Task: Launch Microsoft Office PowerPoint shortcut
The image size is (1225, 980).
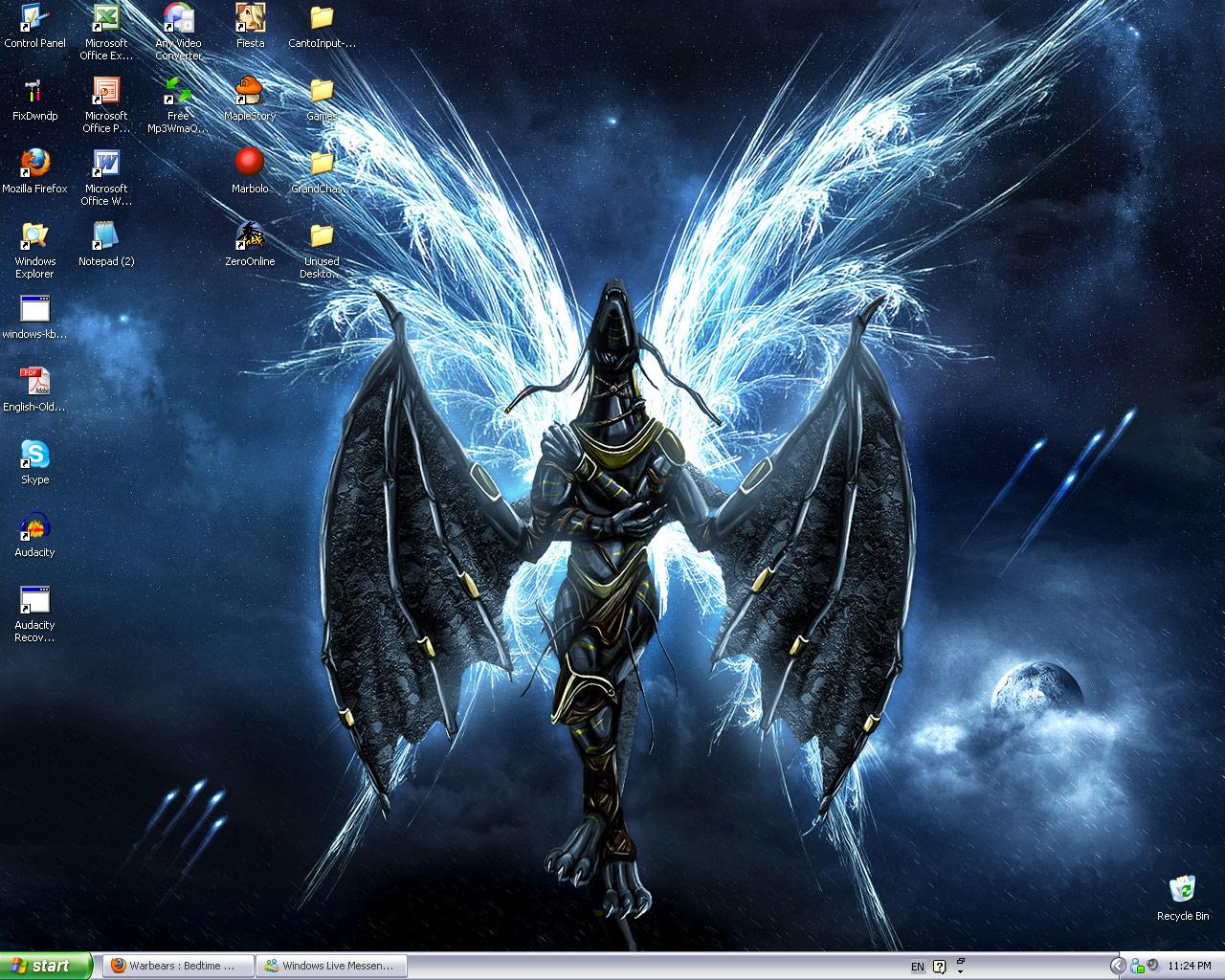Action: tap(106, 104)
